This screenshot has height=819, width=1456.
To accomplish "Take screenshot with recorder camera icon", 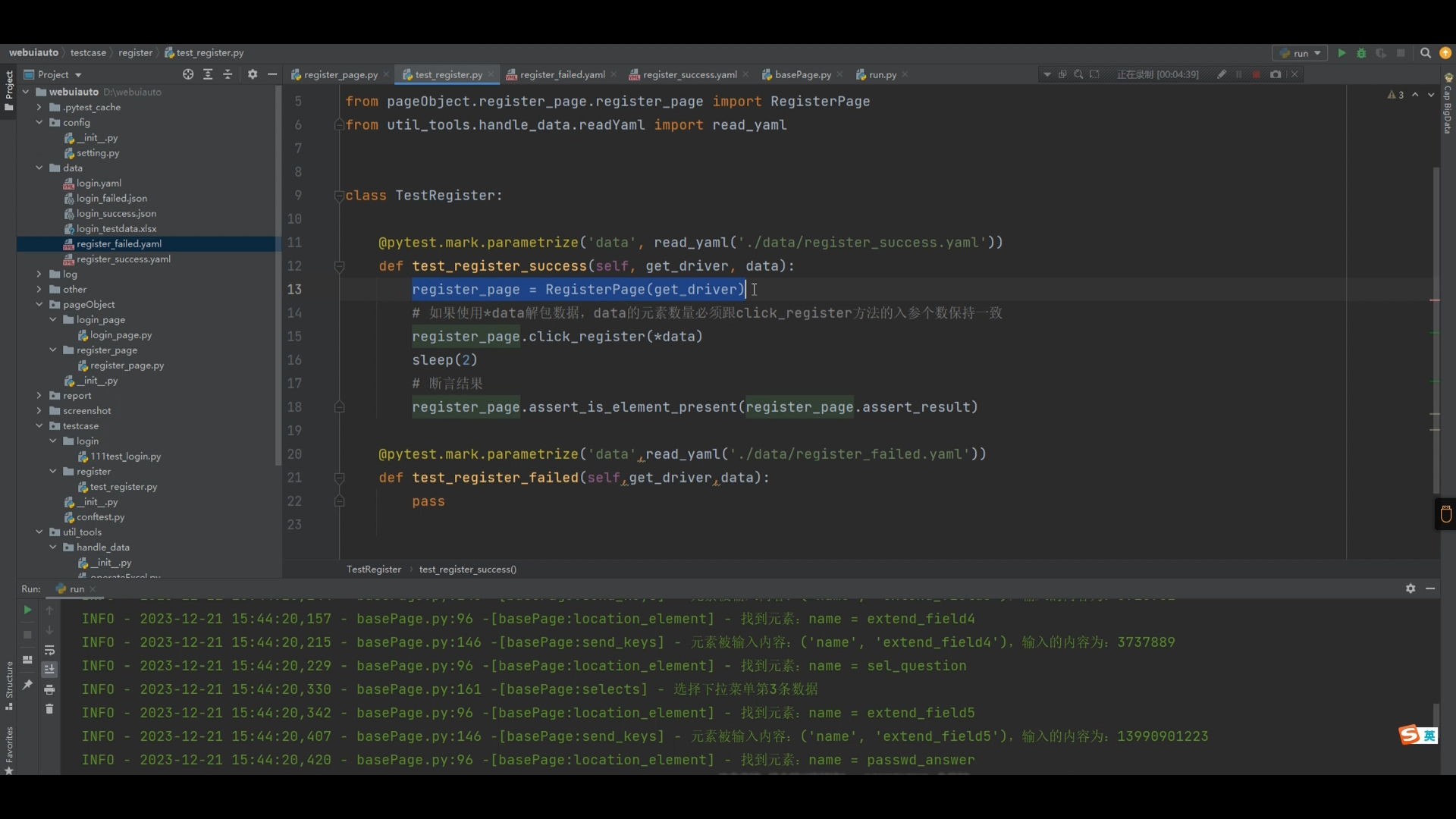I will pos(1276,74).
